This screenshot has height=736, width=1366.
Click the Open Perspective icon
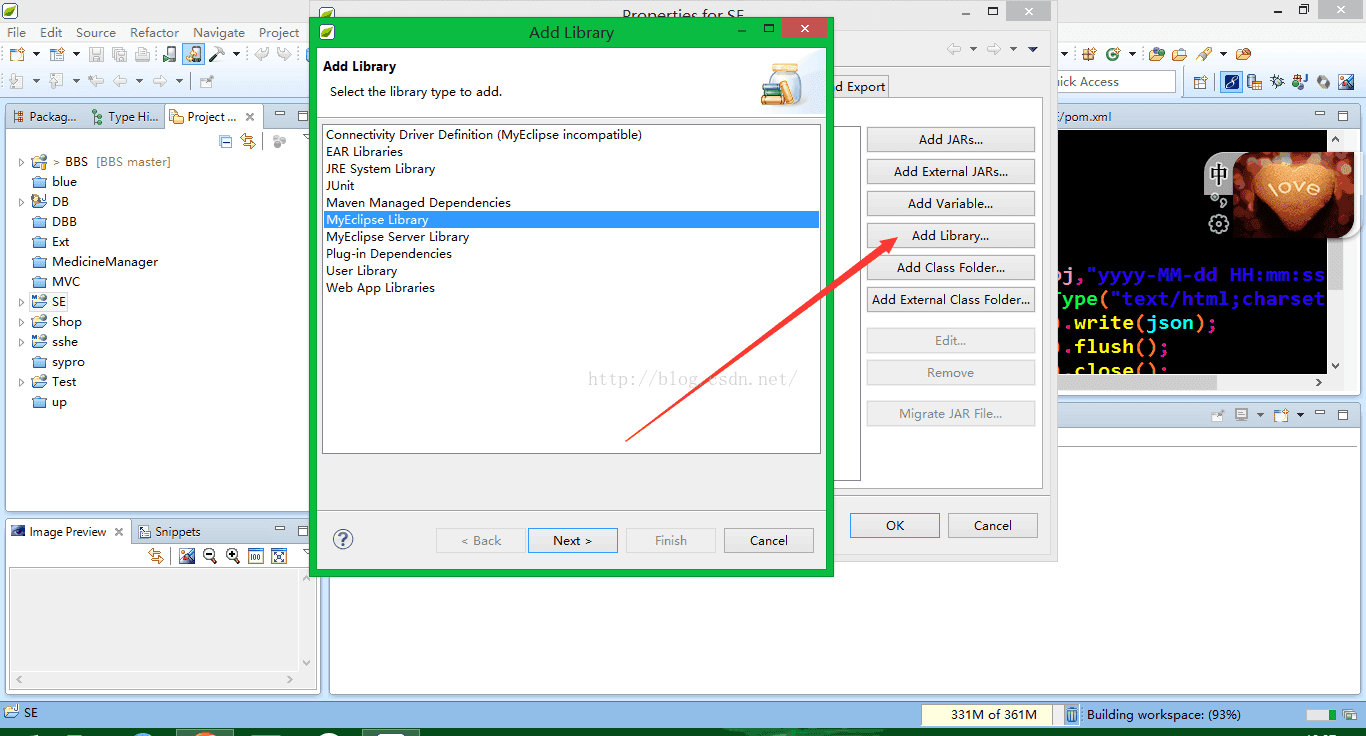click(1201, 82)
